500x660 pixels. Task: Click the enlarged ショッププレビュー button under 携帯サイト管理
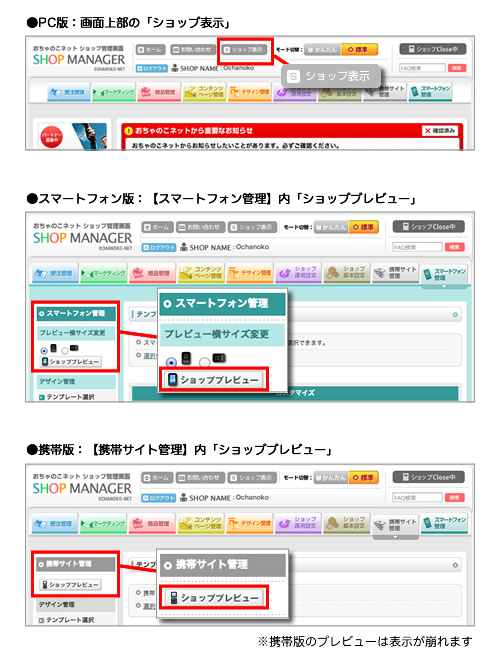coord(215,597)
